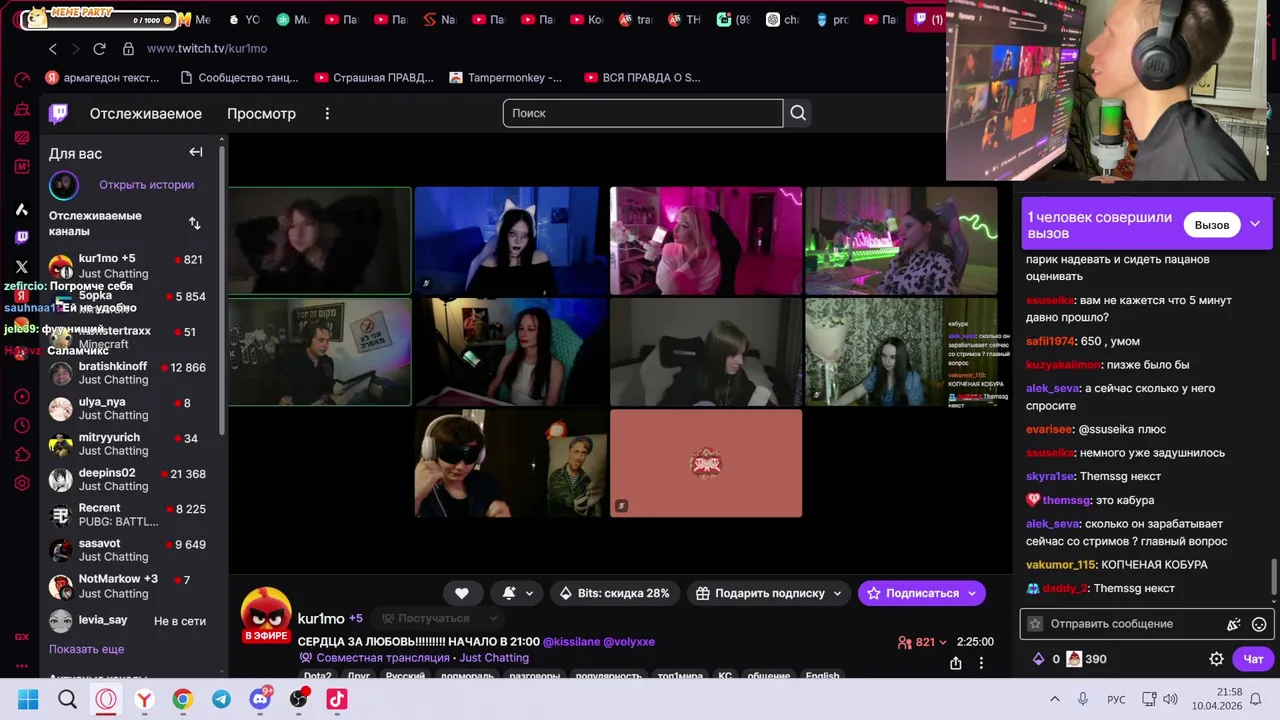The image size is (1280, 720).
Task: Expand the '1 человек совершили вызов' banner
Action: pos(1255,224)
